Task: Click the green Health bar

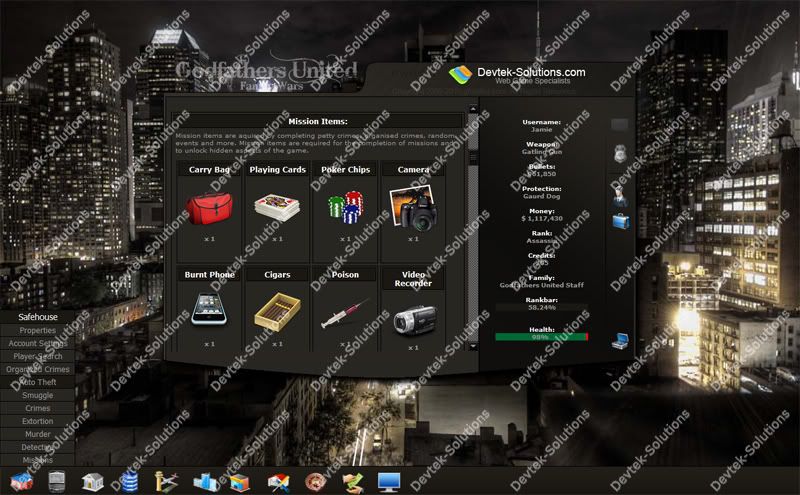Action: pos(541,337)
